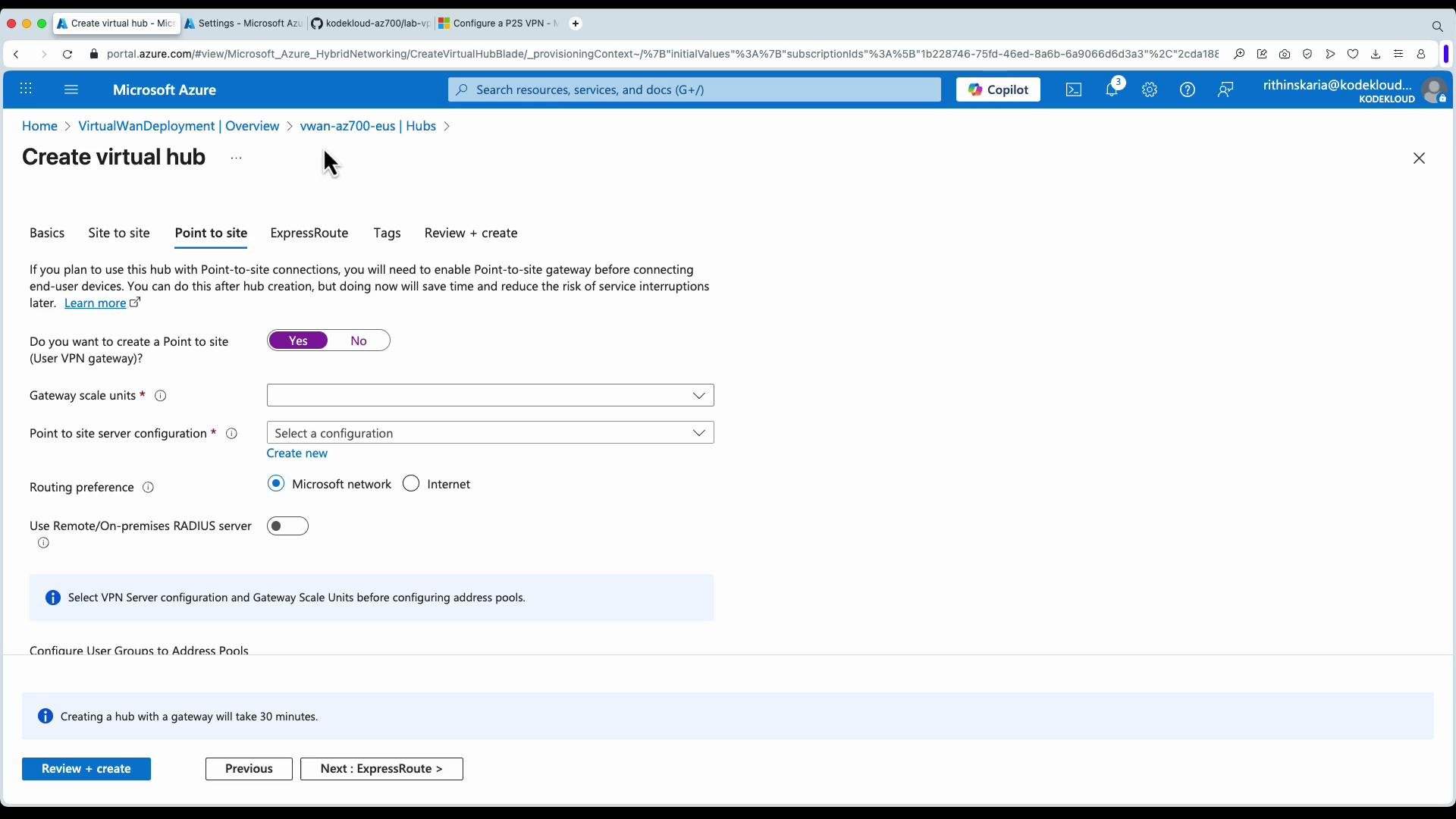Click Create new configuration link

[x=297, y=453]
